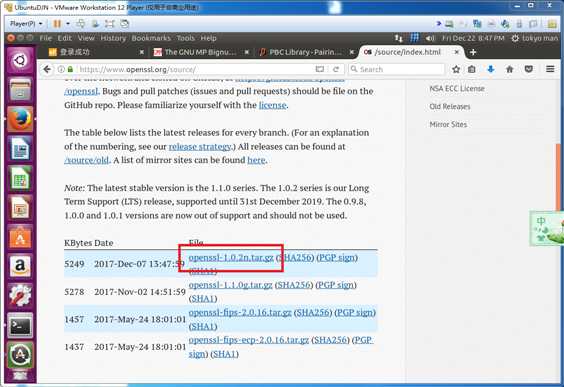Download openssl-fips-ecp-2.0.16.tar.gz

point(249,340)
